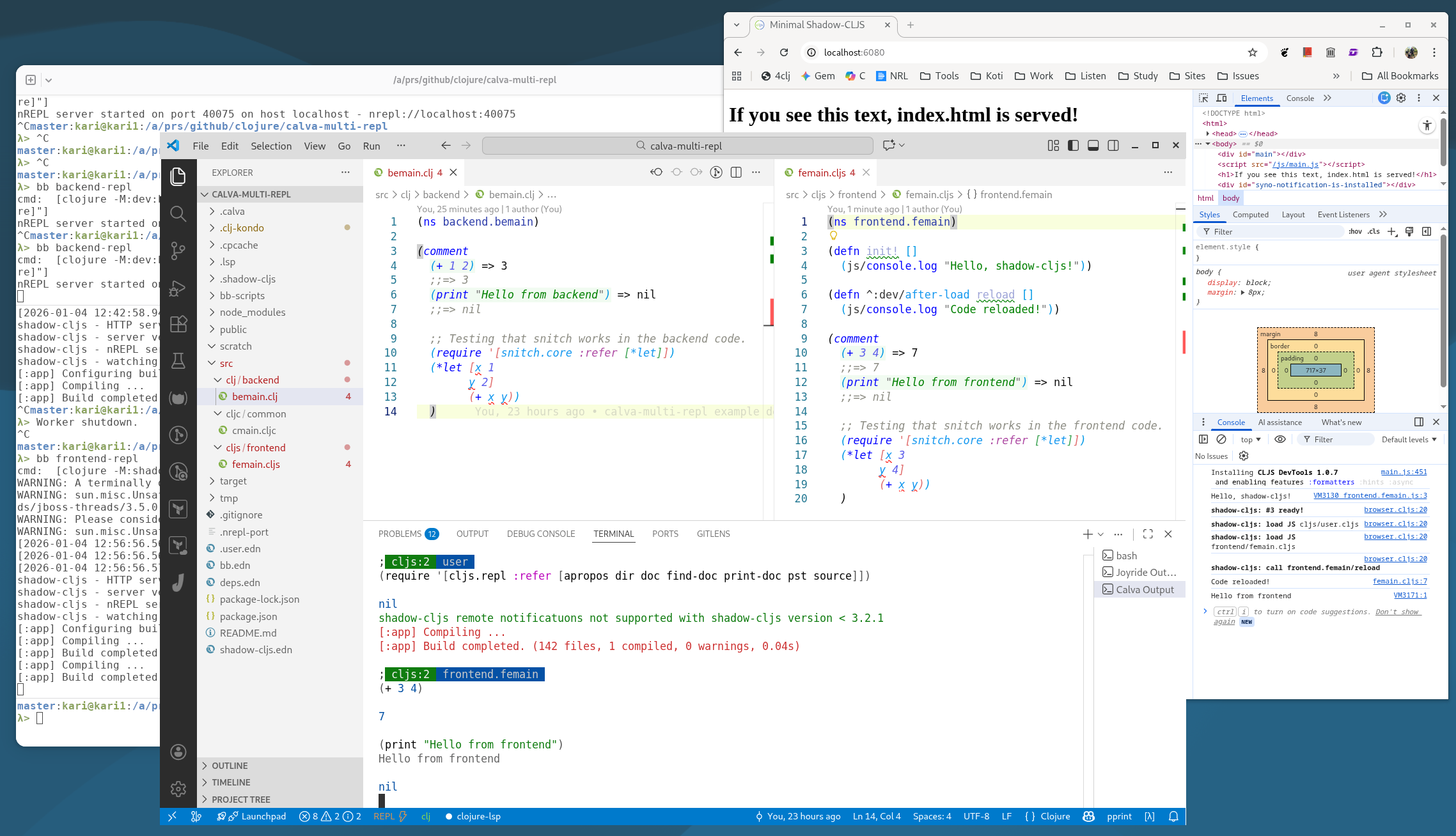Open Search in the VS Code Activity Bar
The image size is (1456, 836).
point(178,214)
